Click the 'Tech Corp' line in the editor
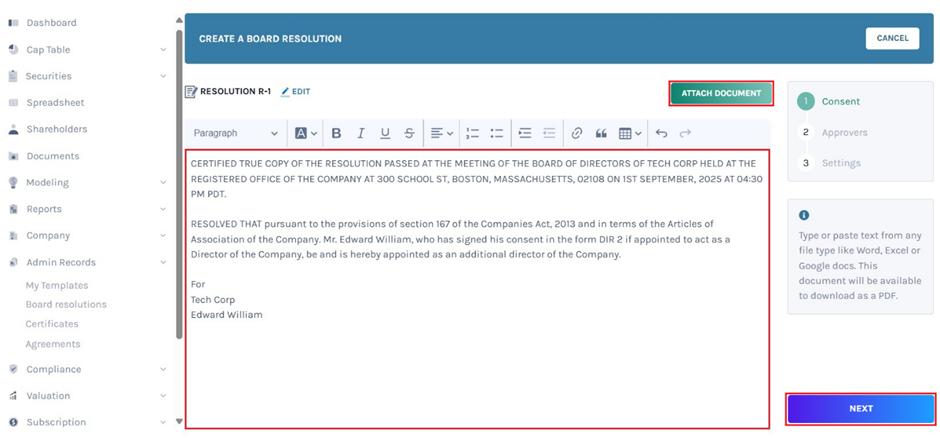The width and height of the screenshot is (940, 438). (213, 300)
